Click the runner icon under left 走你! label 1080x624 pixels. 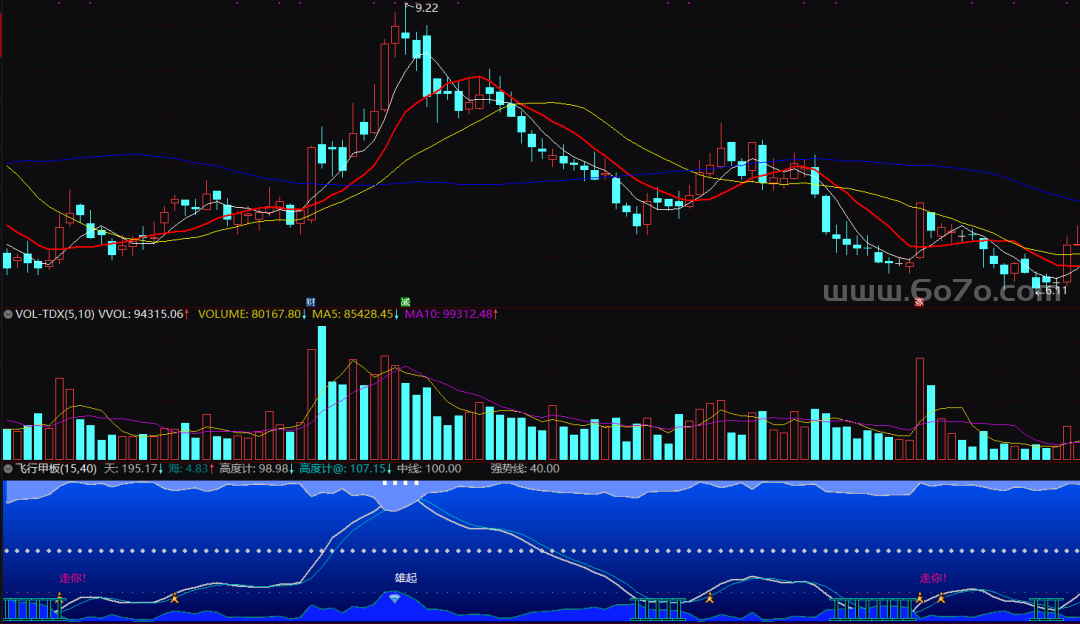pos(59,597)
